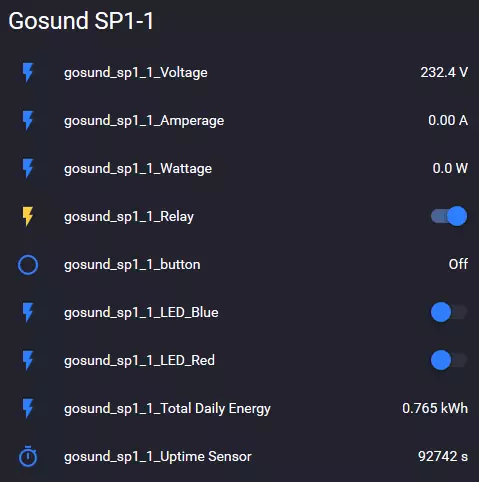Click the circle icon beside gosund_sp1_1_button
The height and width of the screenshot is (482, 479).
tap(28, 265)
